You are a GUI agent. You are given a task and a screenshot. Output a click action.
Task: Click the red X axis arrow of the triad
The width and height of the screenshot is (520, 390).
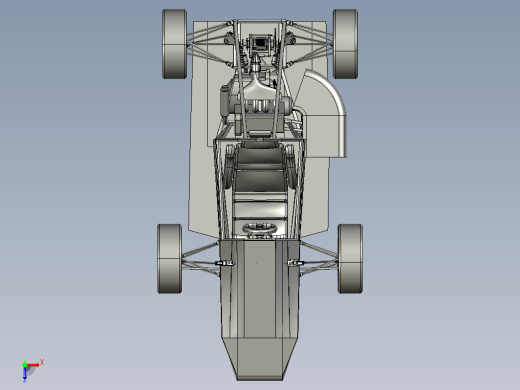(x=33, y=365)
